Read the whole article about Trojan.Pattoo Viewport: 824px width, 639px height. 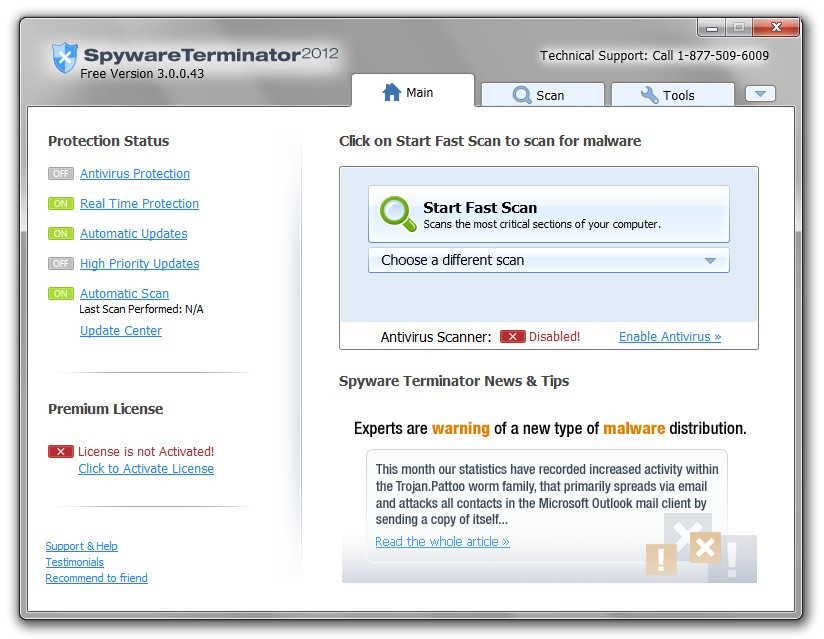pyautogui.click(x=442, y=541)
